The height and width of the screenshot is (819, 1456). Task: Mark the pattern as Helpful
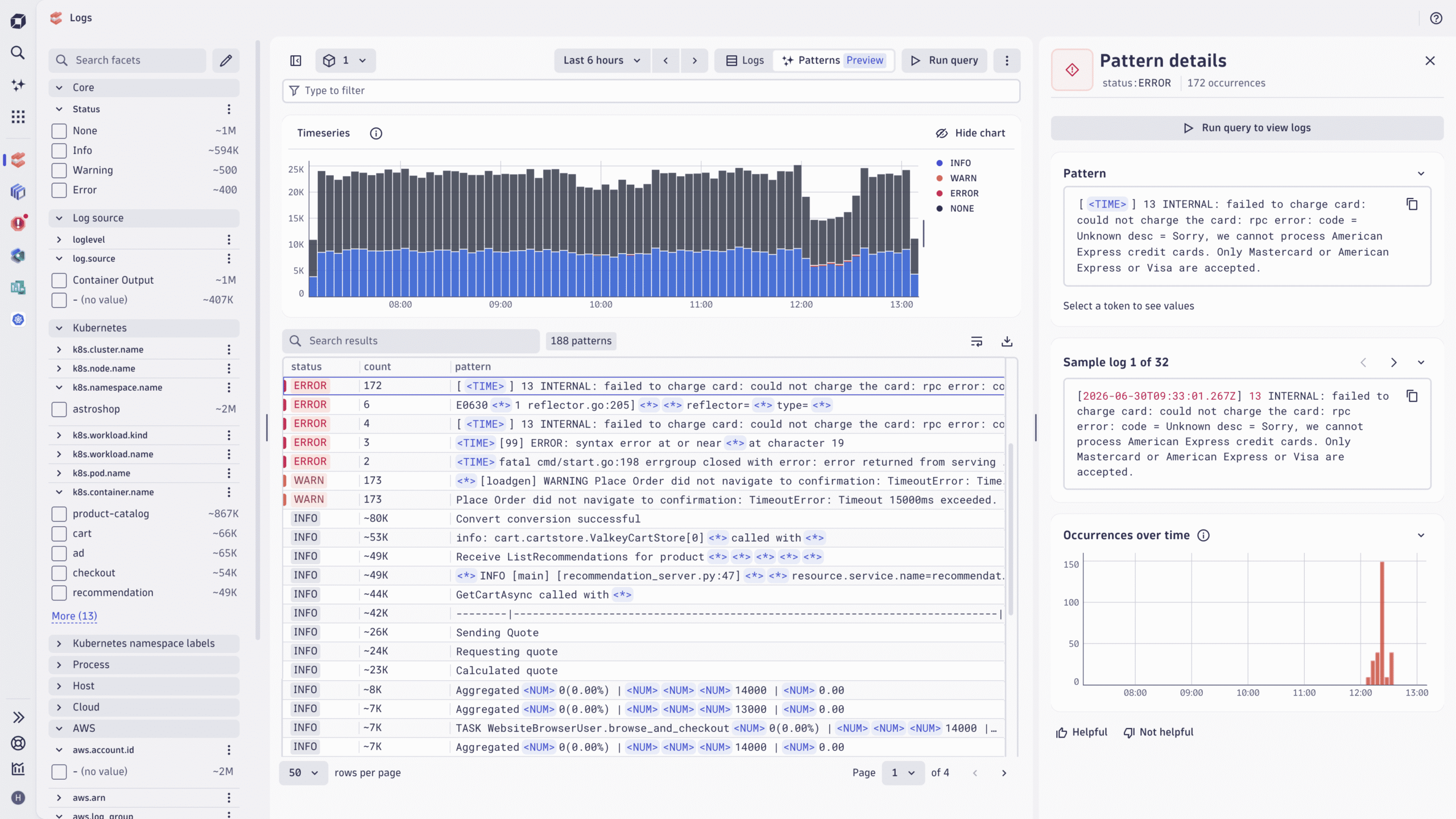point(1081,733)
